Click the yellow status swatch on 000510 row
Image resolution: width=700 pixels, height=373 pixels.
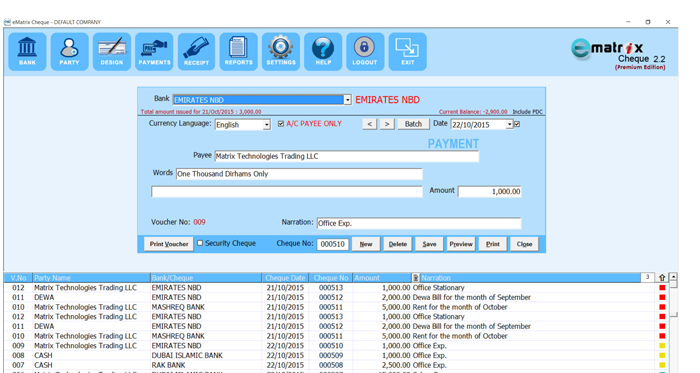tap(662, 346)
